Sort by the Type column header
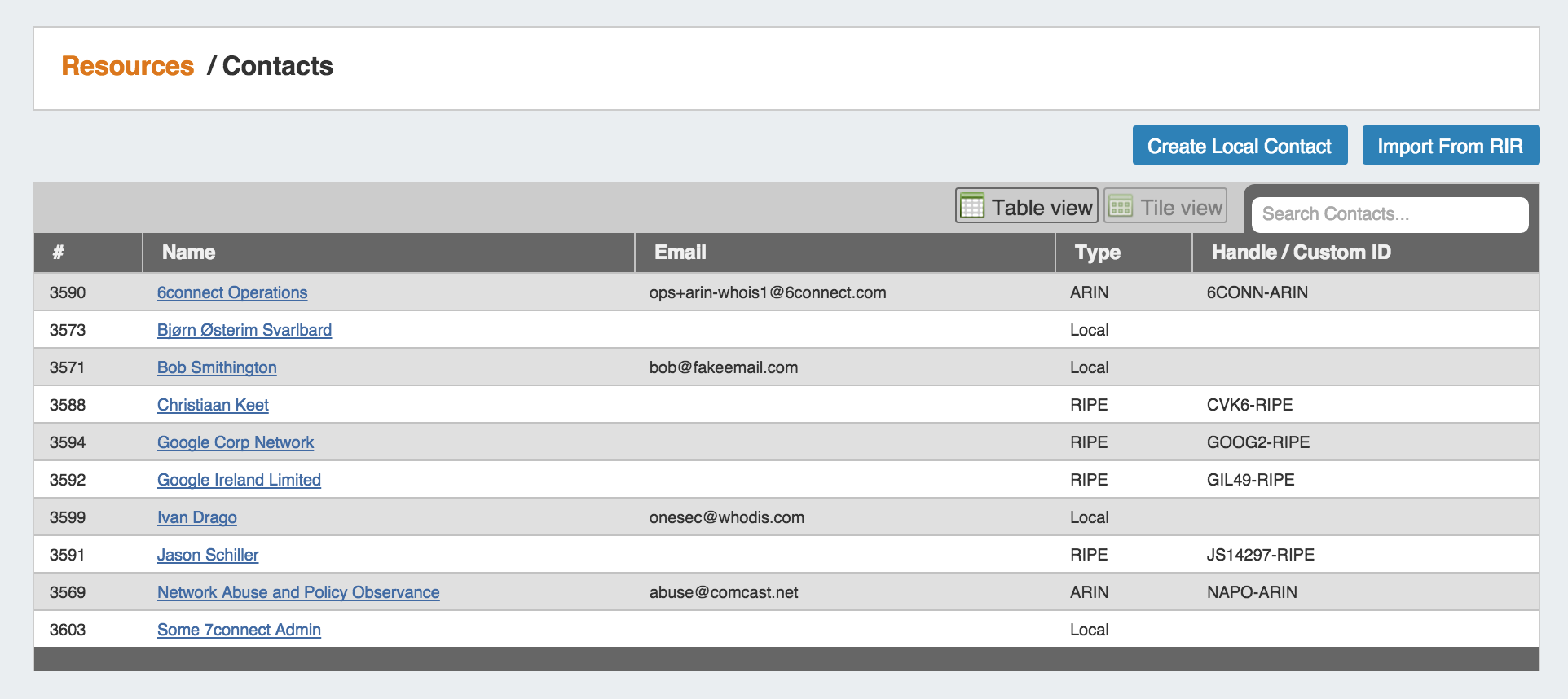This screenshot has width=1568, height=699. coord(1097,253)
